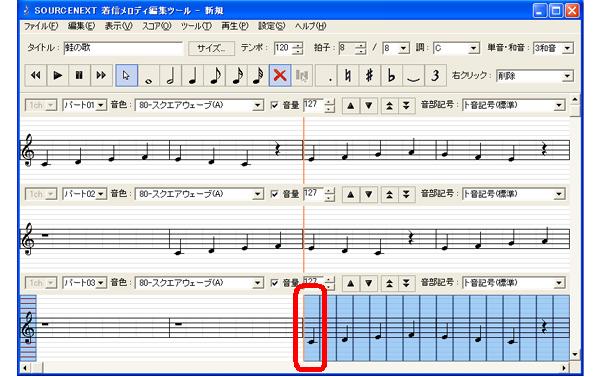Select the arrow pointer tool
The image size is (600, 377).
coord(126,75)
